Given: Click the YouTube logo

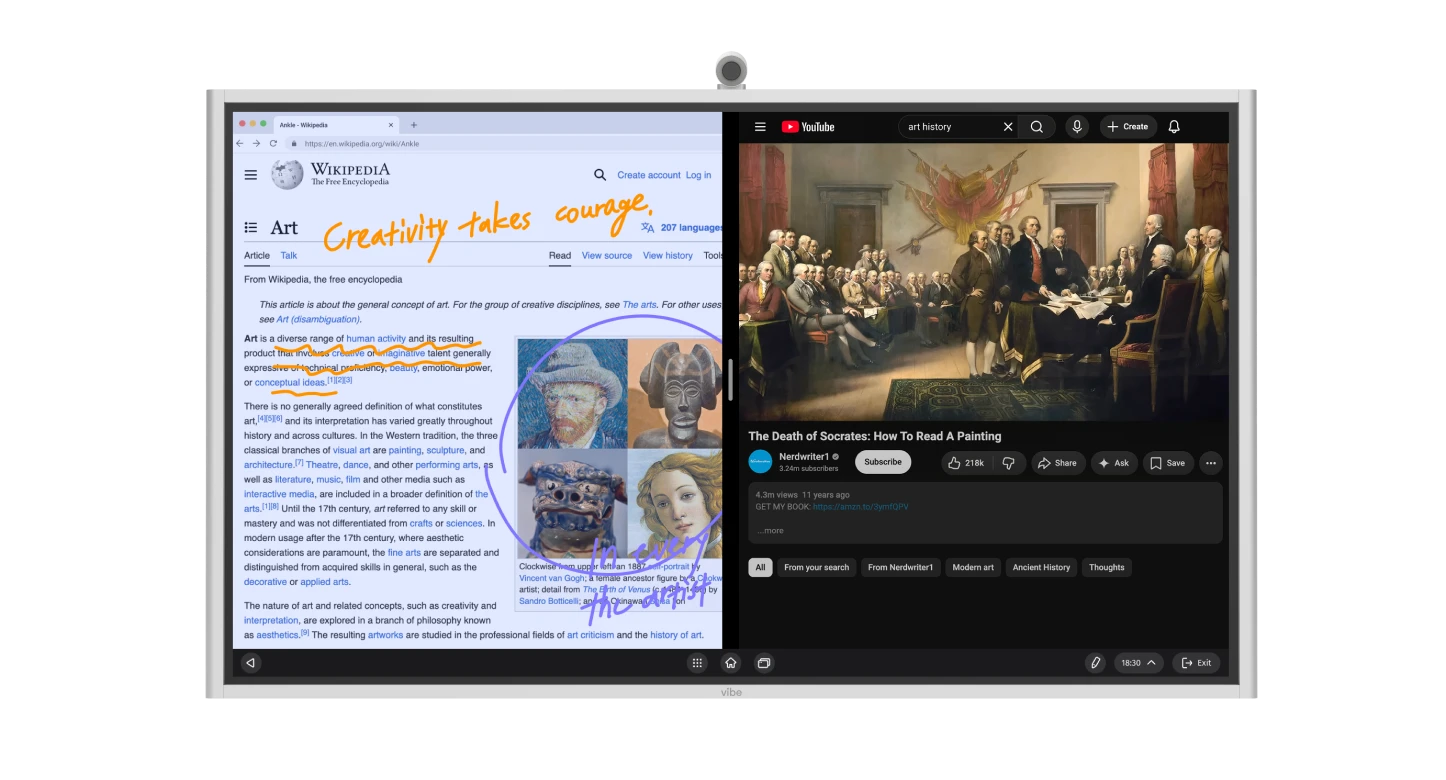Looking at the screenshot, I should coord(808,127).
